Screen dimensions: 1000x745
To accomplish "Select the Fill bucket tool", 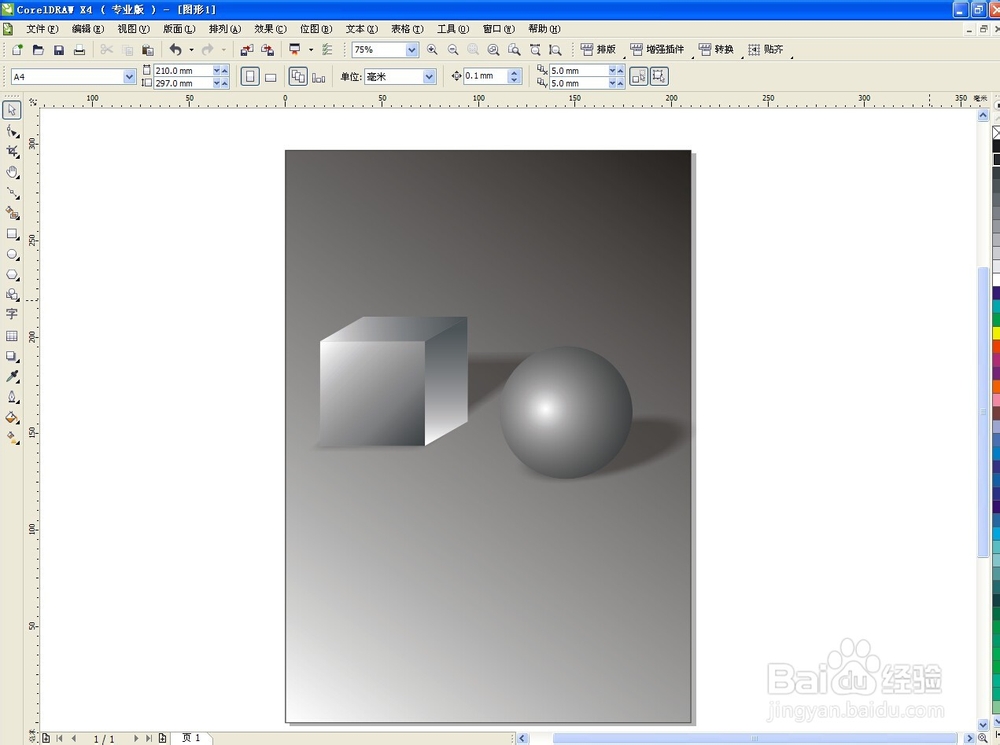I will (12, 417).
